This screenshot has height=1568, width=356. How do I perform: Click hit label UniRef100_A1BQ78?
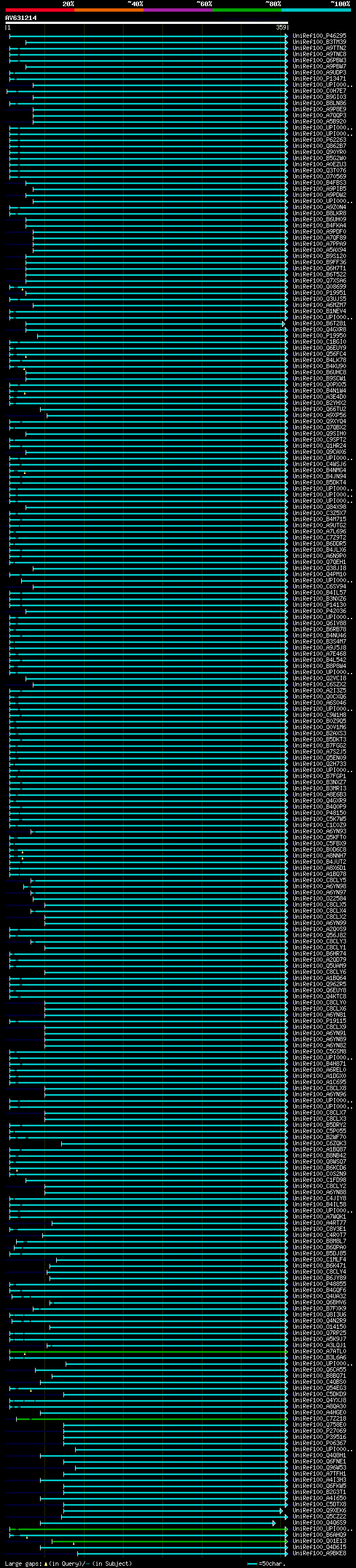(319, 874)
